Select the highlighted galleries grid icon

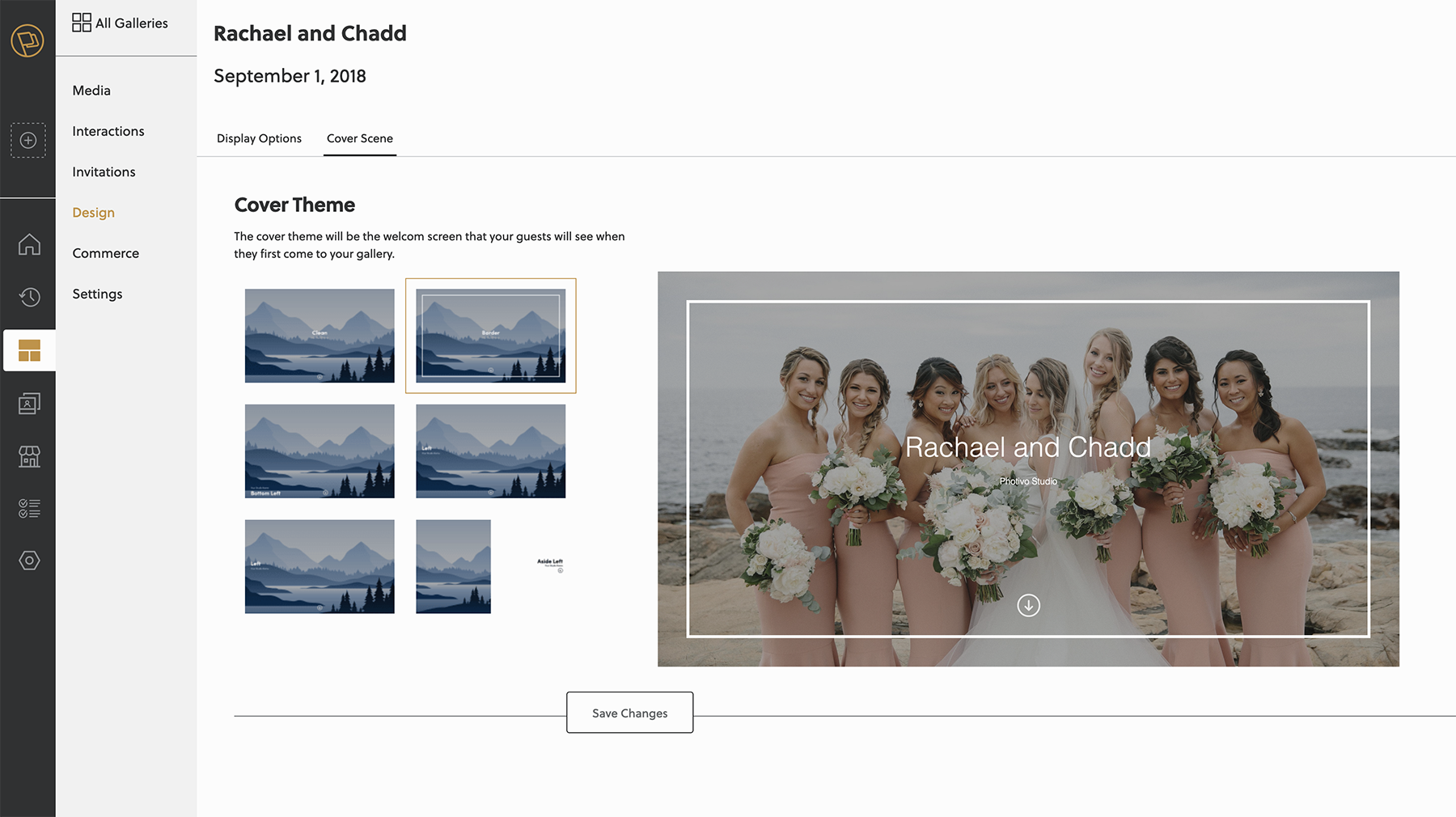click(29, 350)
